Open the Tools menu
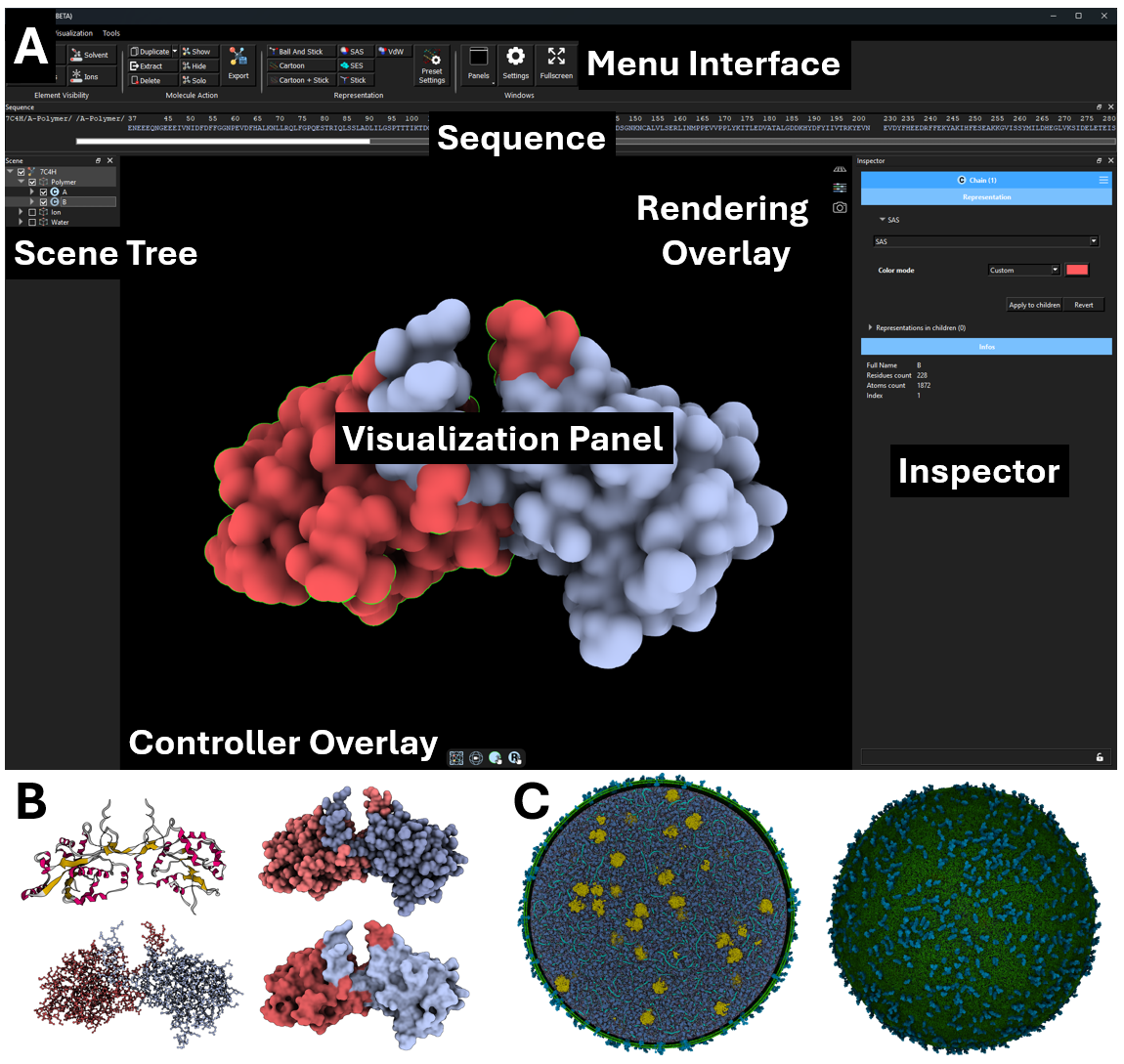The height and width of the screenshot is (1064, 1124). coord(111,33)
